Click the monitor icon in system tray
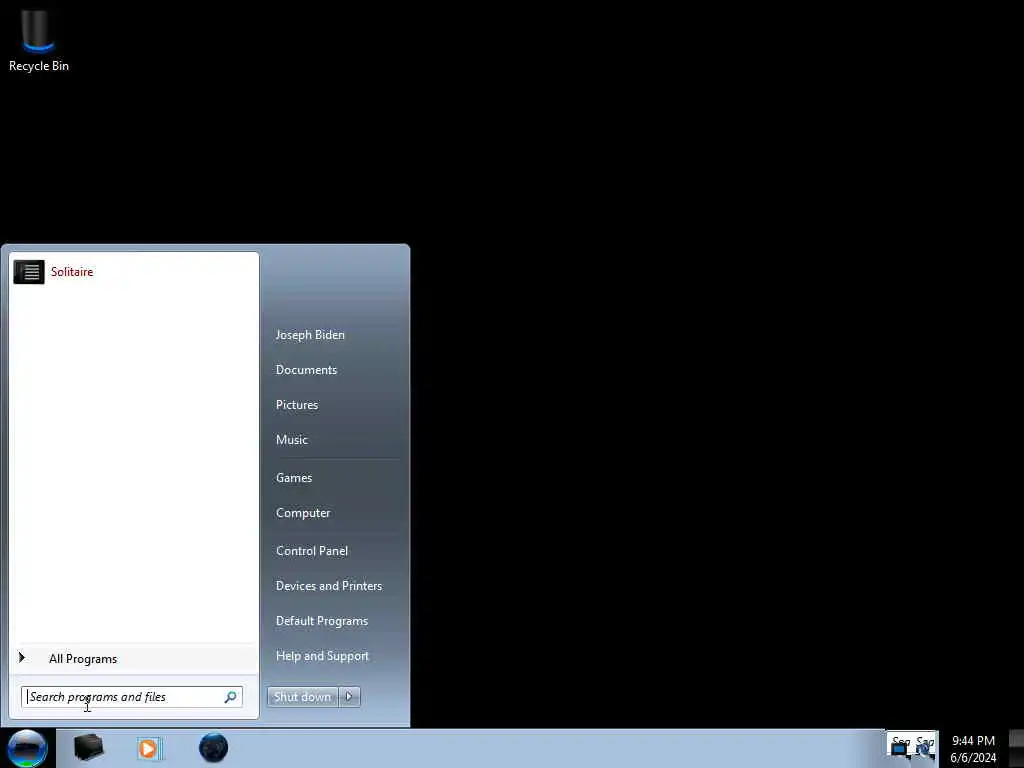This screenshot has width=1024, height=768. pos(900,749)
